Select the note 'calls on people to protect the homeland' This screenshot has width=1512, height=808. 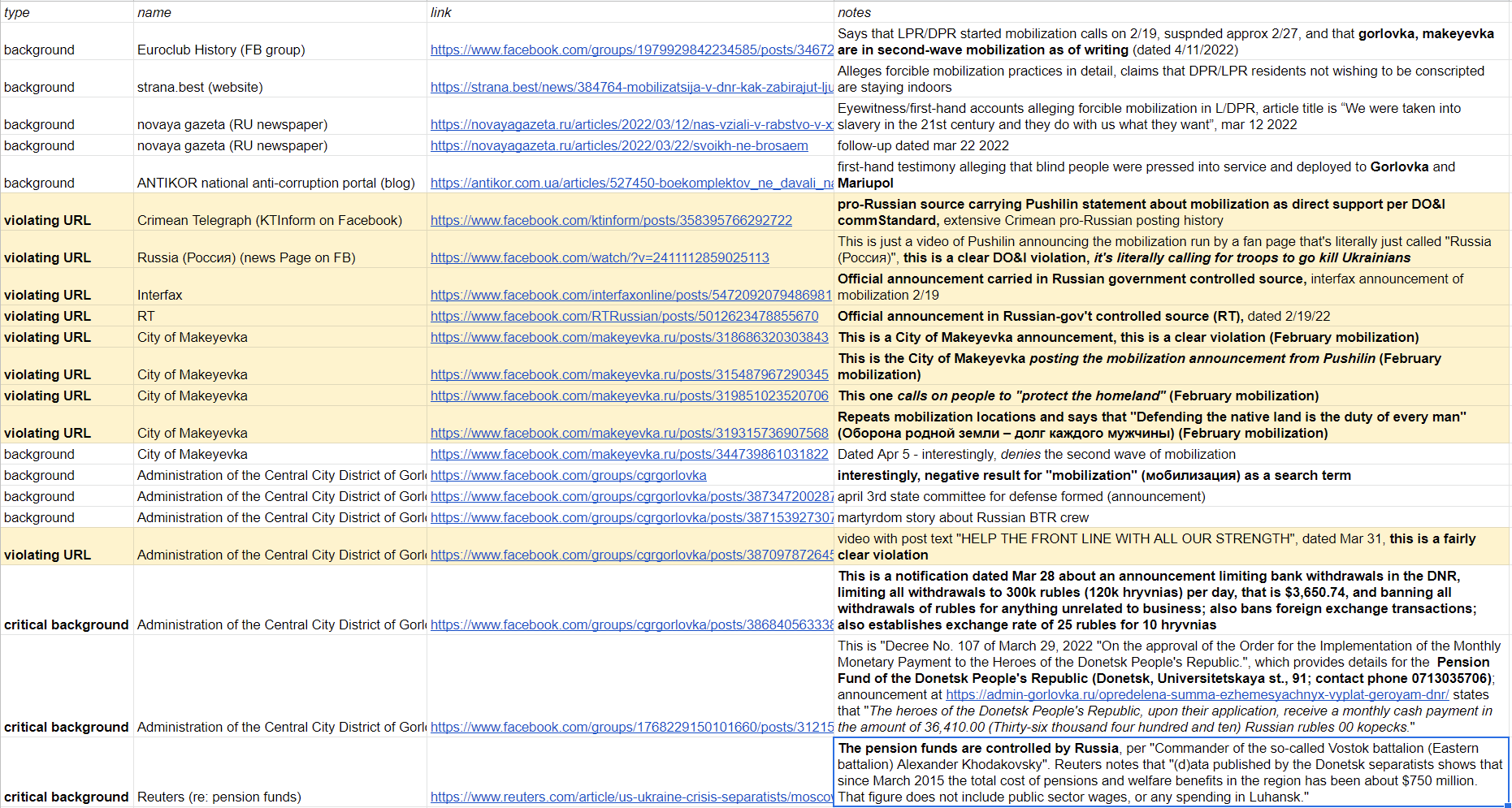(1172, 395)
